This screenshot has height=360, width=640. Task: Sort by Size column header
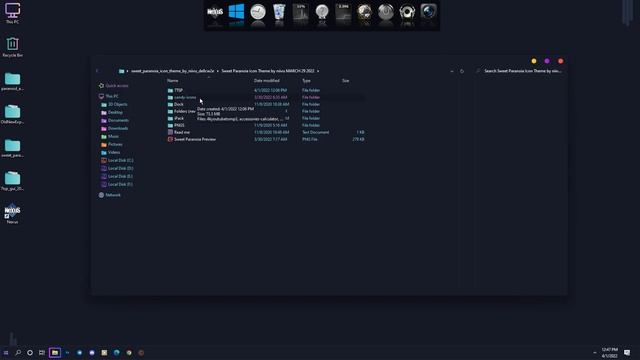(x=345, y=81)
